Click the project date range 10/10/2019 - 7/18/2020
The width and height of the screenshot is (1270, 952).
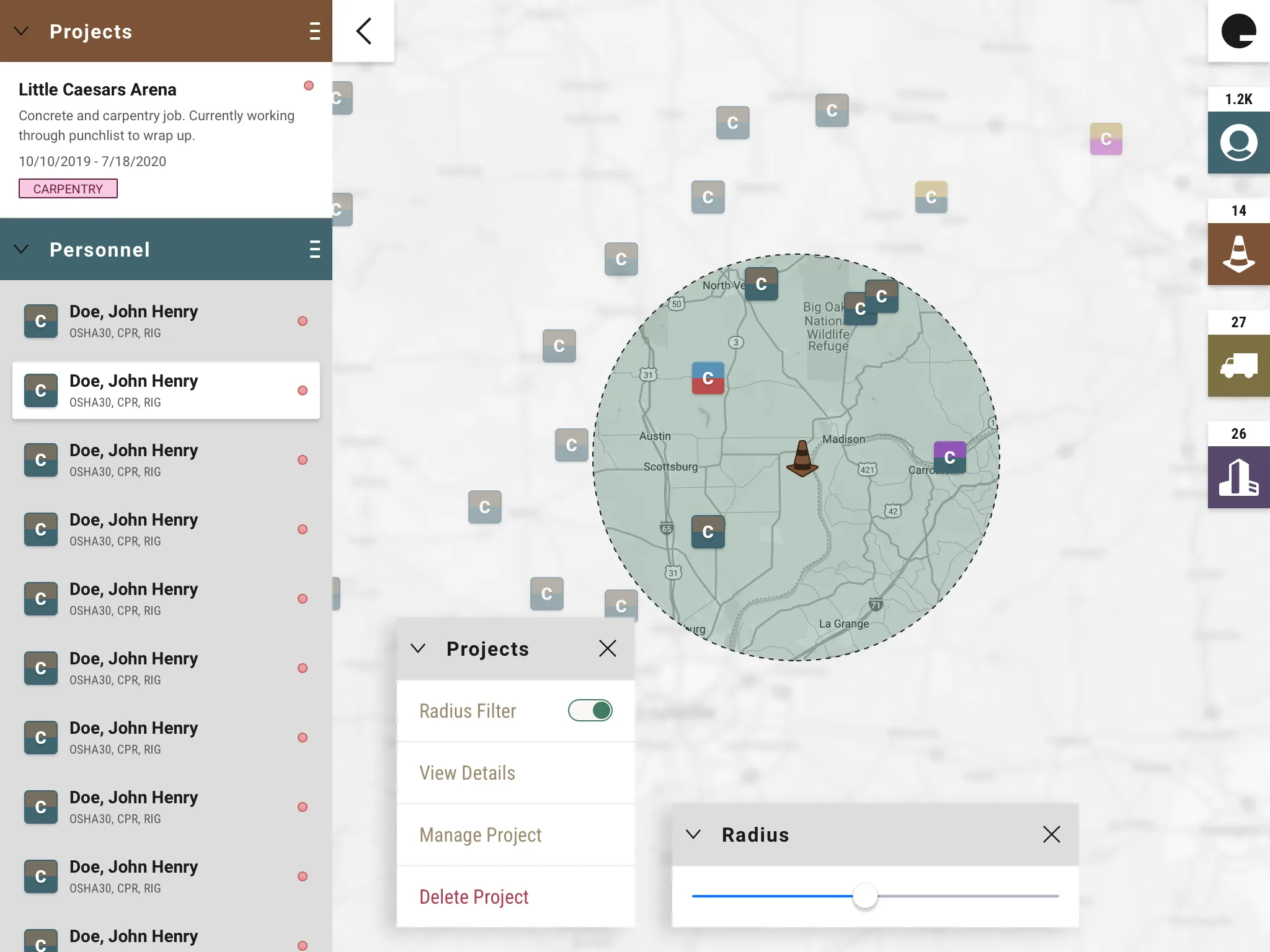(92, 161)
